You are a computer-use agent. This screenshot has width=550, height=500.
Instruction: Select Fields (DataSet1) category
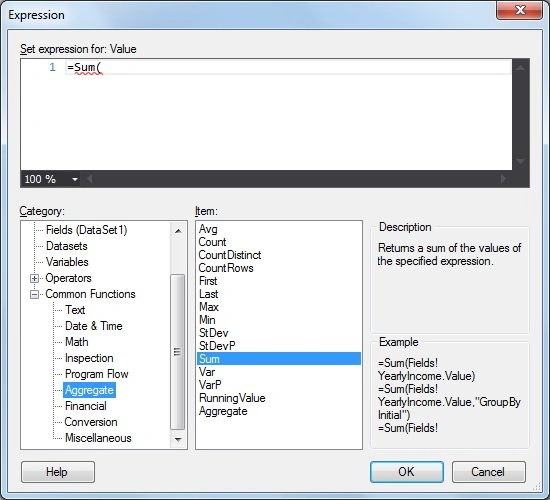tap(87, 230)
